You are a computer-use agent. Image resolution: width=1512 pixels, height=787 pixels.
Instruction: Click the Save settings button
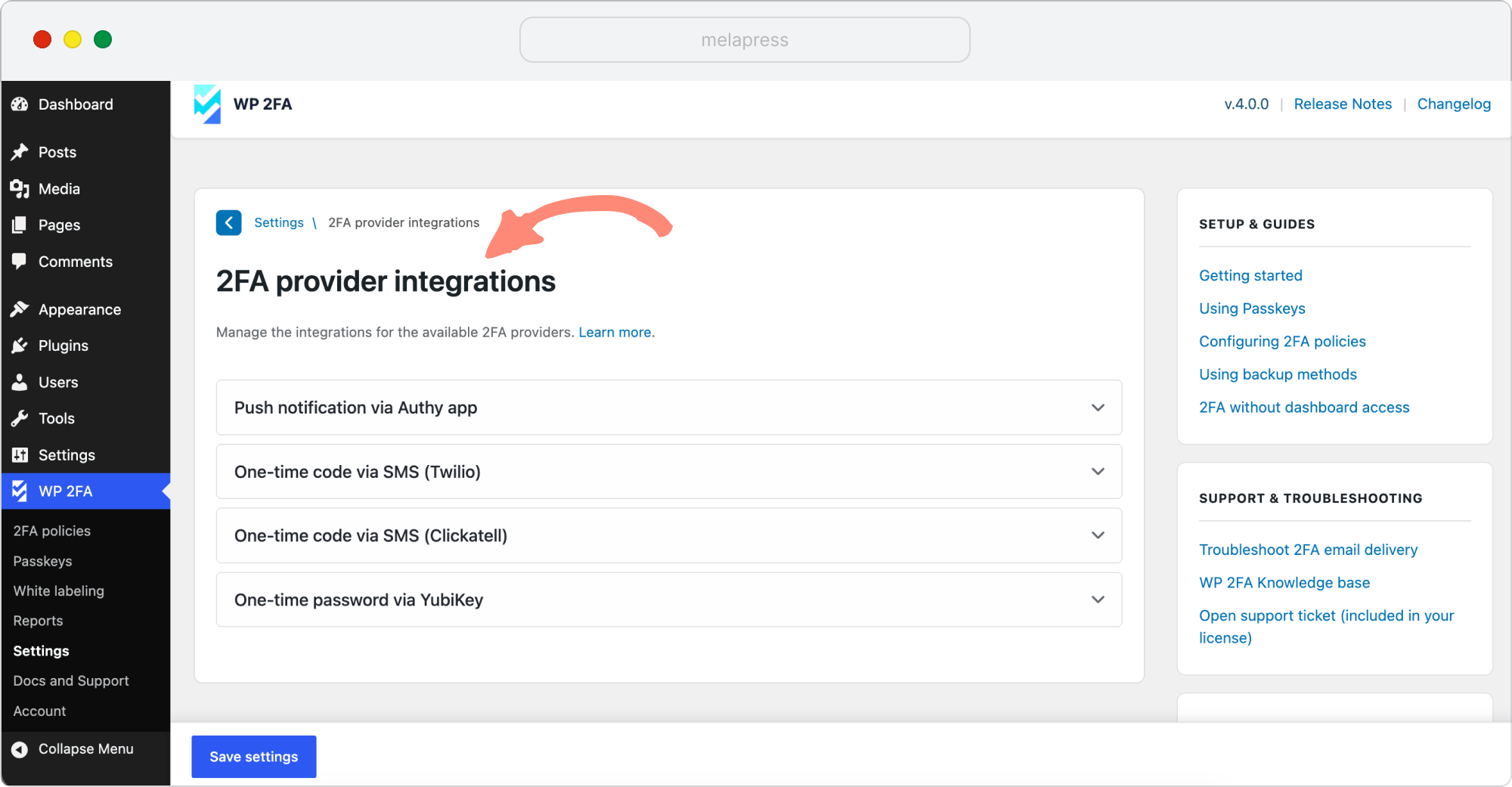tap(254, 757)
